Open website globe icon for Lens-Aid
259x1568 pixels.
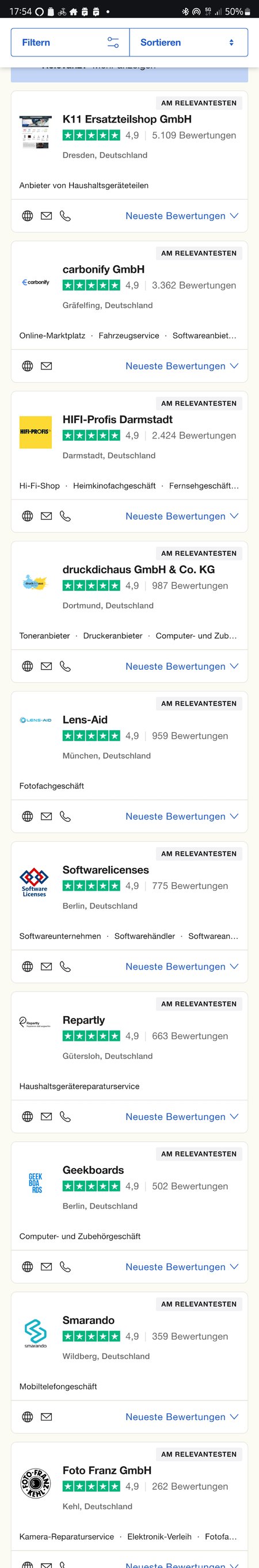coord(28,817)
